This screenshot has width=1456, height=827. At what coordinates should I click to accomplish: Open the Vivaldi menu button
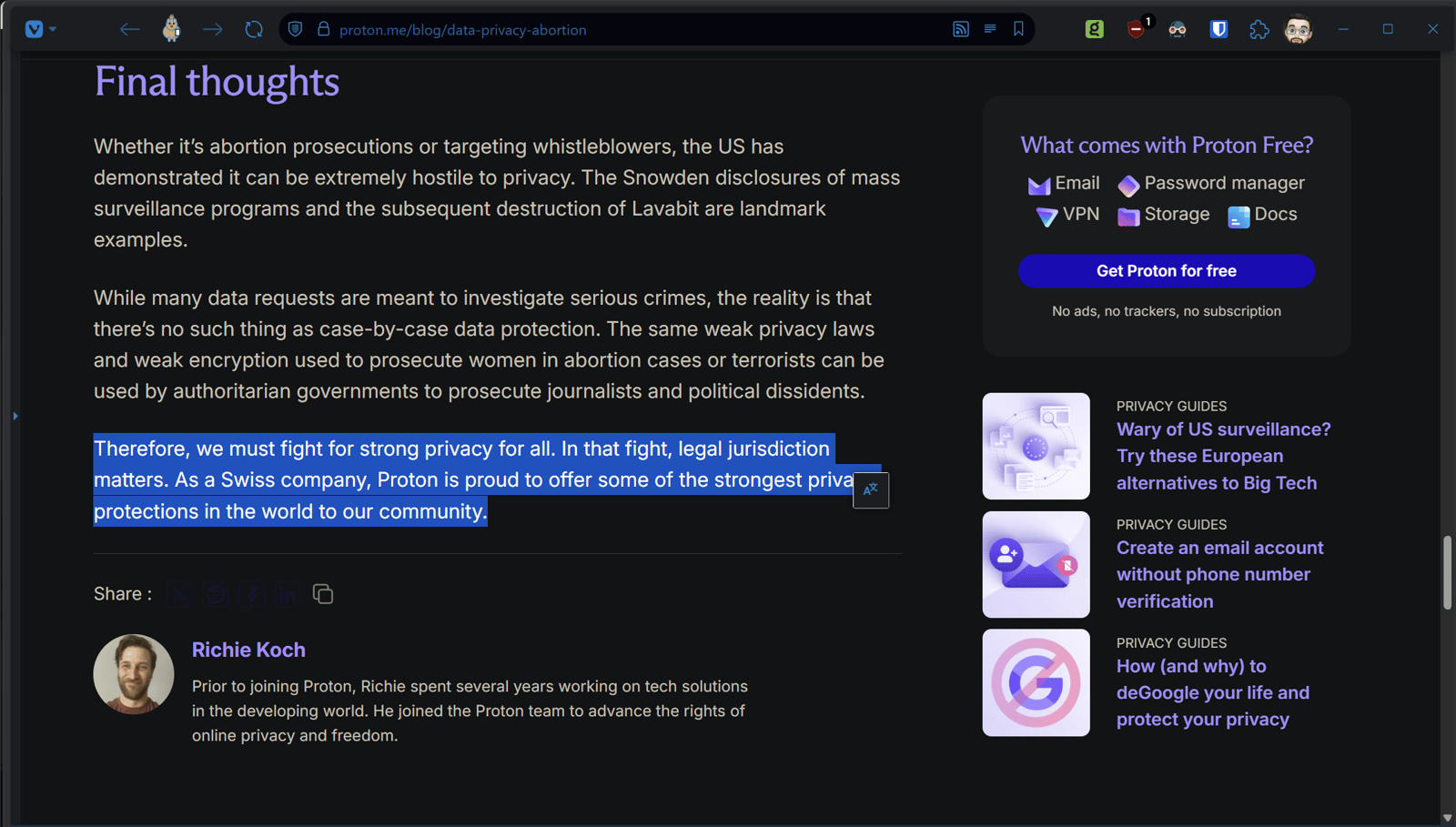pos(35,29)
